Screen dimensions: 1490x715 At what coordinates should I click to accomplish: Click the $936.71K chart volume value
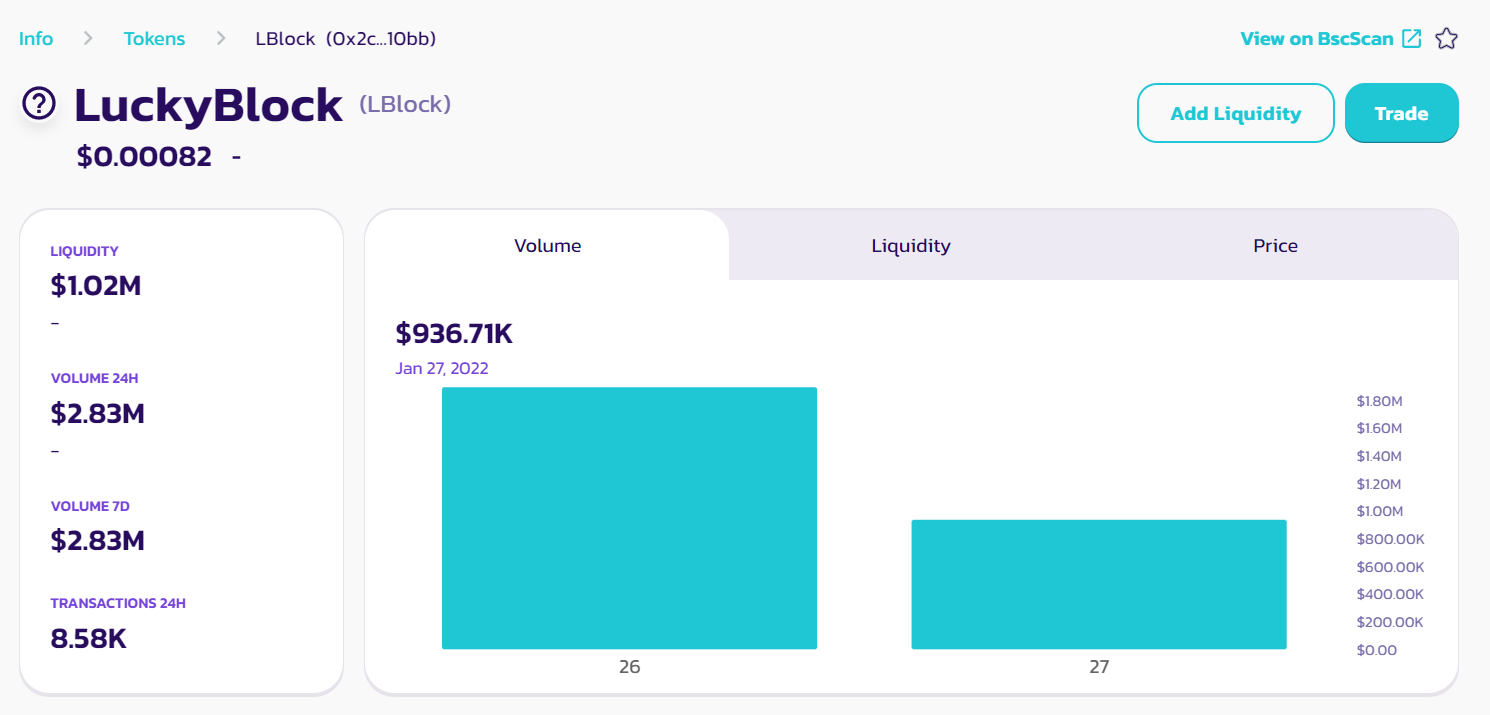[454, 333]
